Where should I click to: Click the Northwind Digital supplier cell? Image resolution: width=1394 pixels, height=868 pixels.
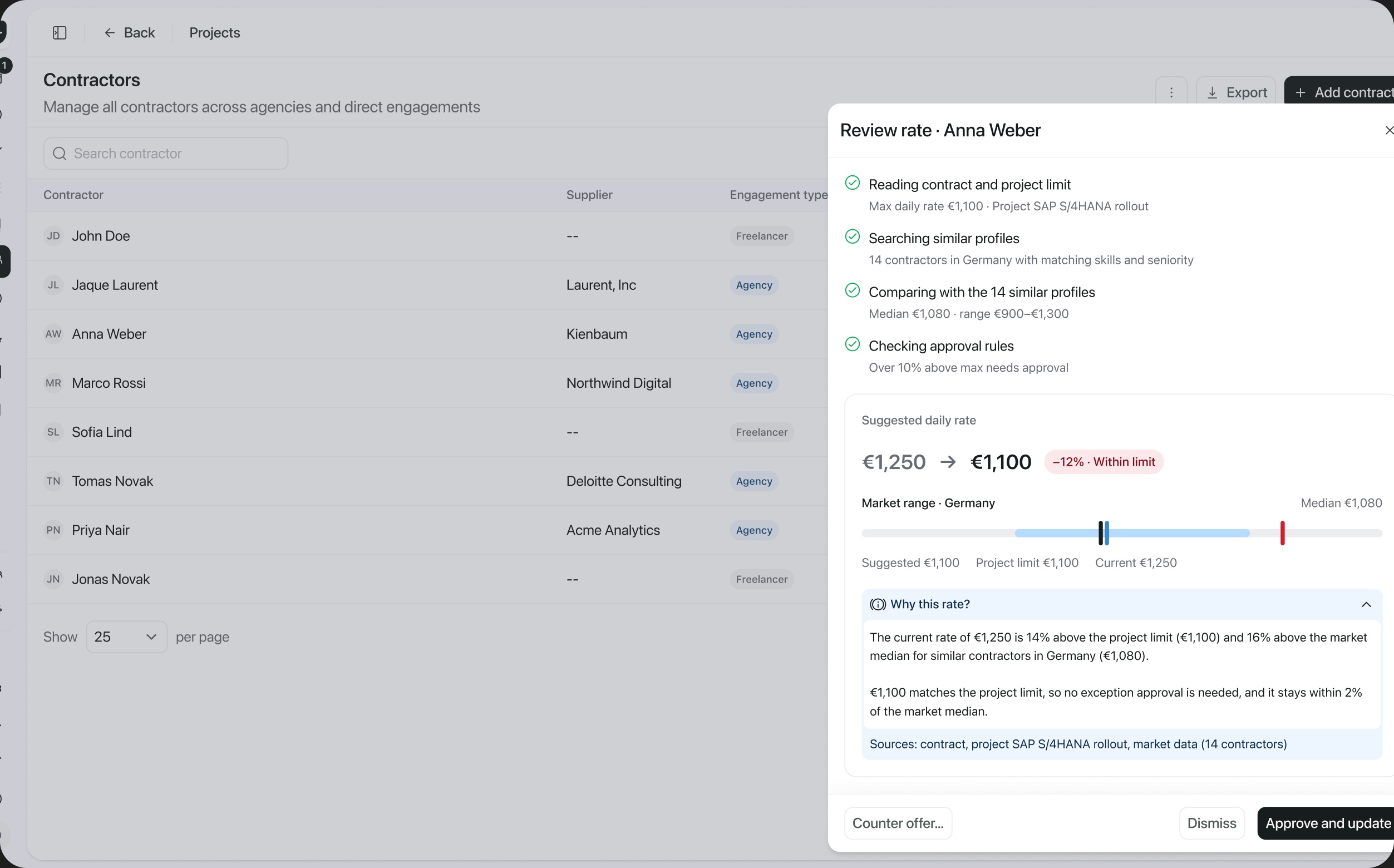pos(618,383)
